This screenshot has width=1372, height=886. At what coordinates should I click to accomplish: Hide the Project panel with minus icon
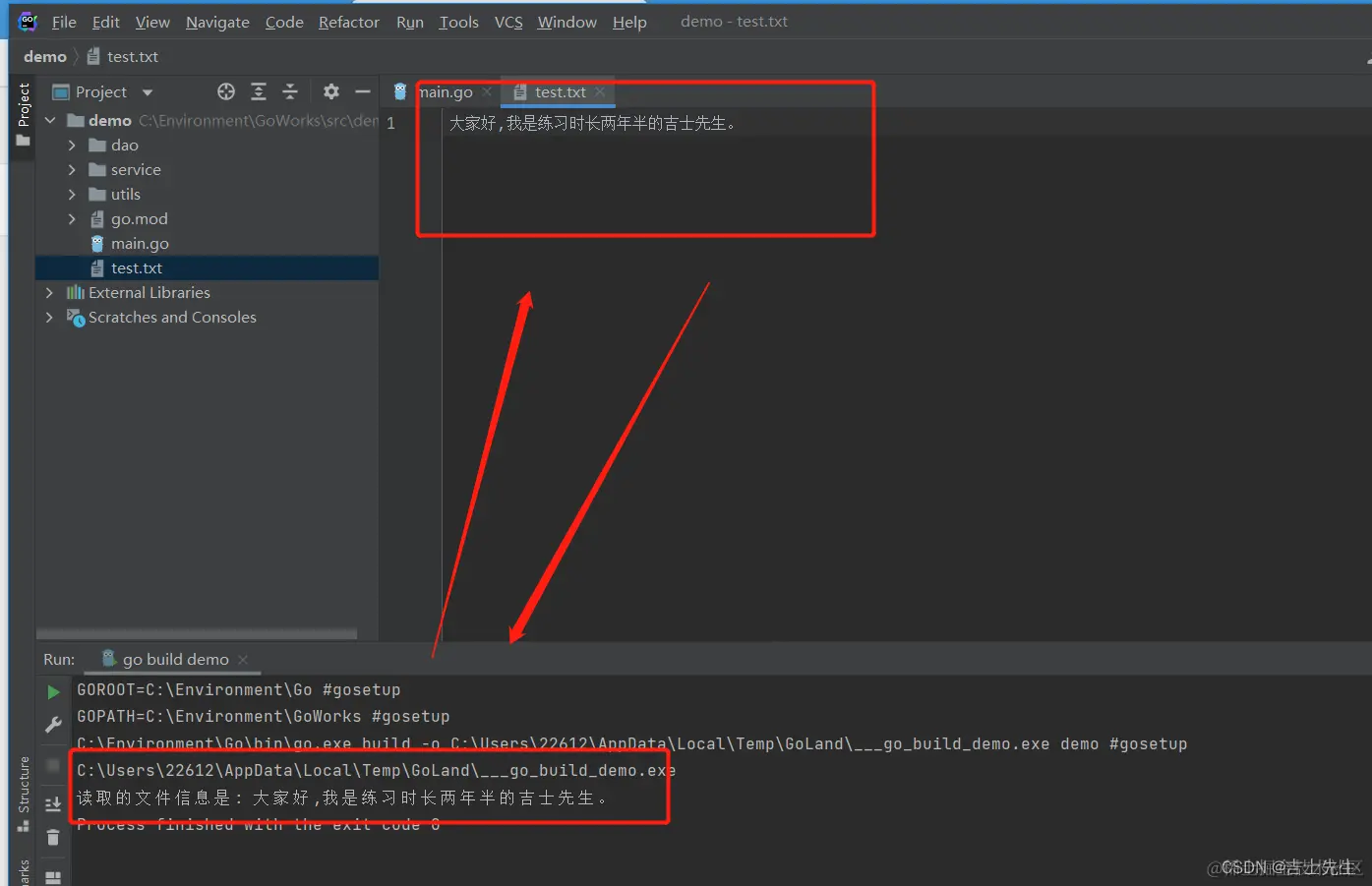coord(363,91)
